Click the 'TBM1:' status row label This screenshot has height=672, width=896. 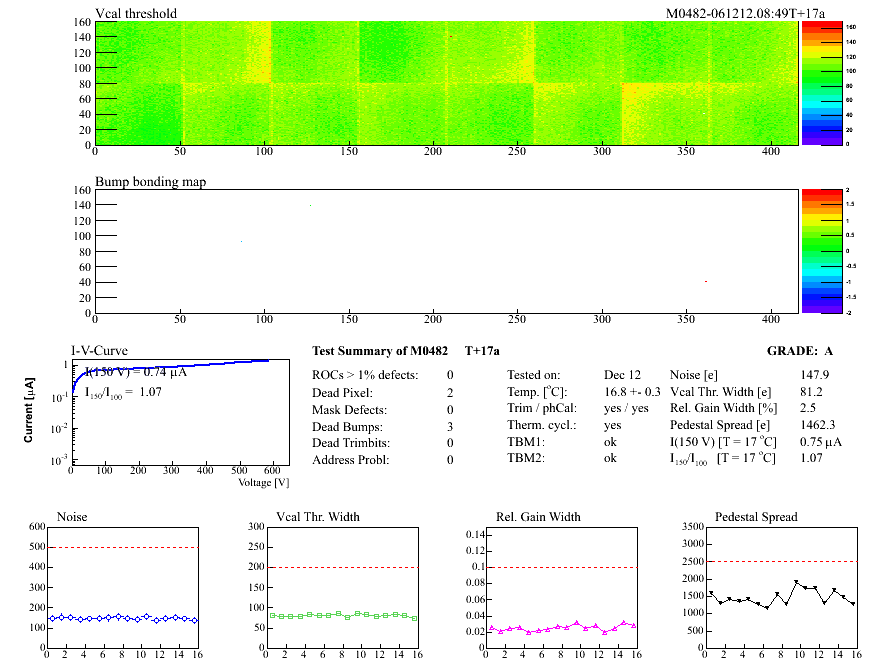pyautogui.click(x=523, y=442)
